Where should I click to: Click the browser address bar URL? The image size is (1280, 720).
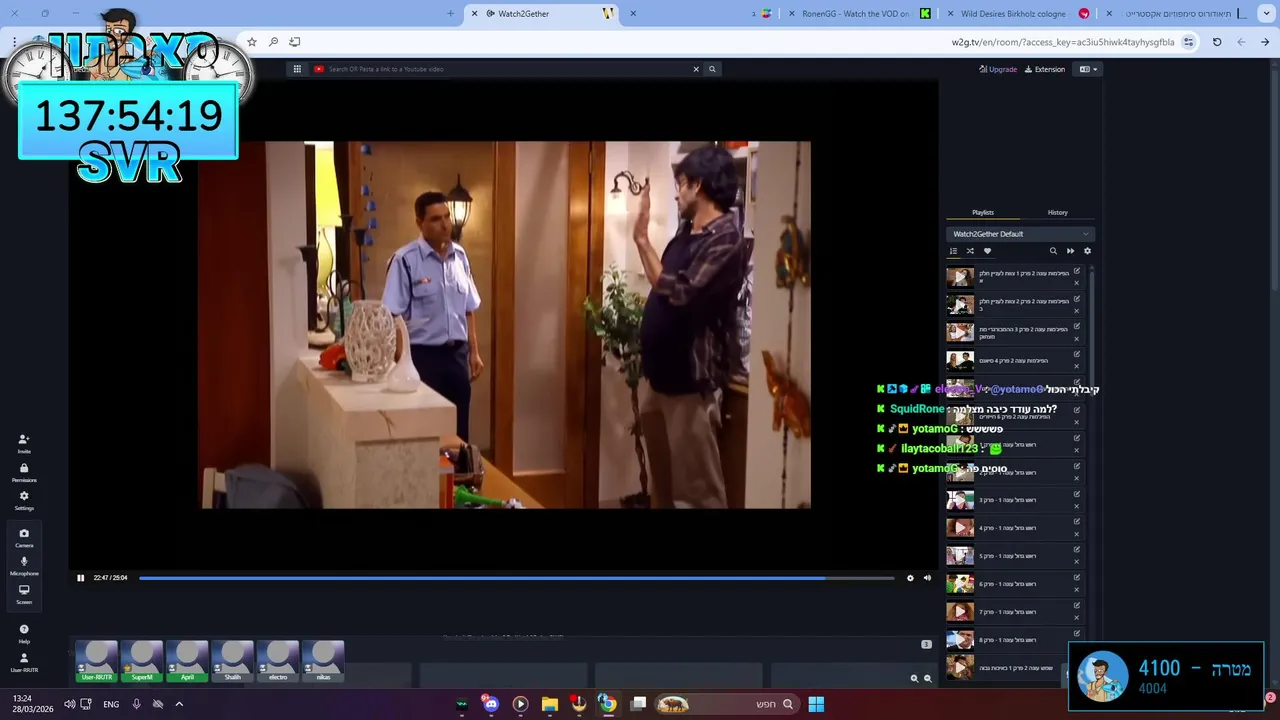1063,42
